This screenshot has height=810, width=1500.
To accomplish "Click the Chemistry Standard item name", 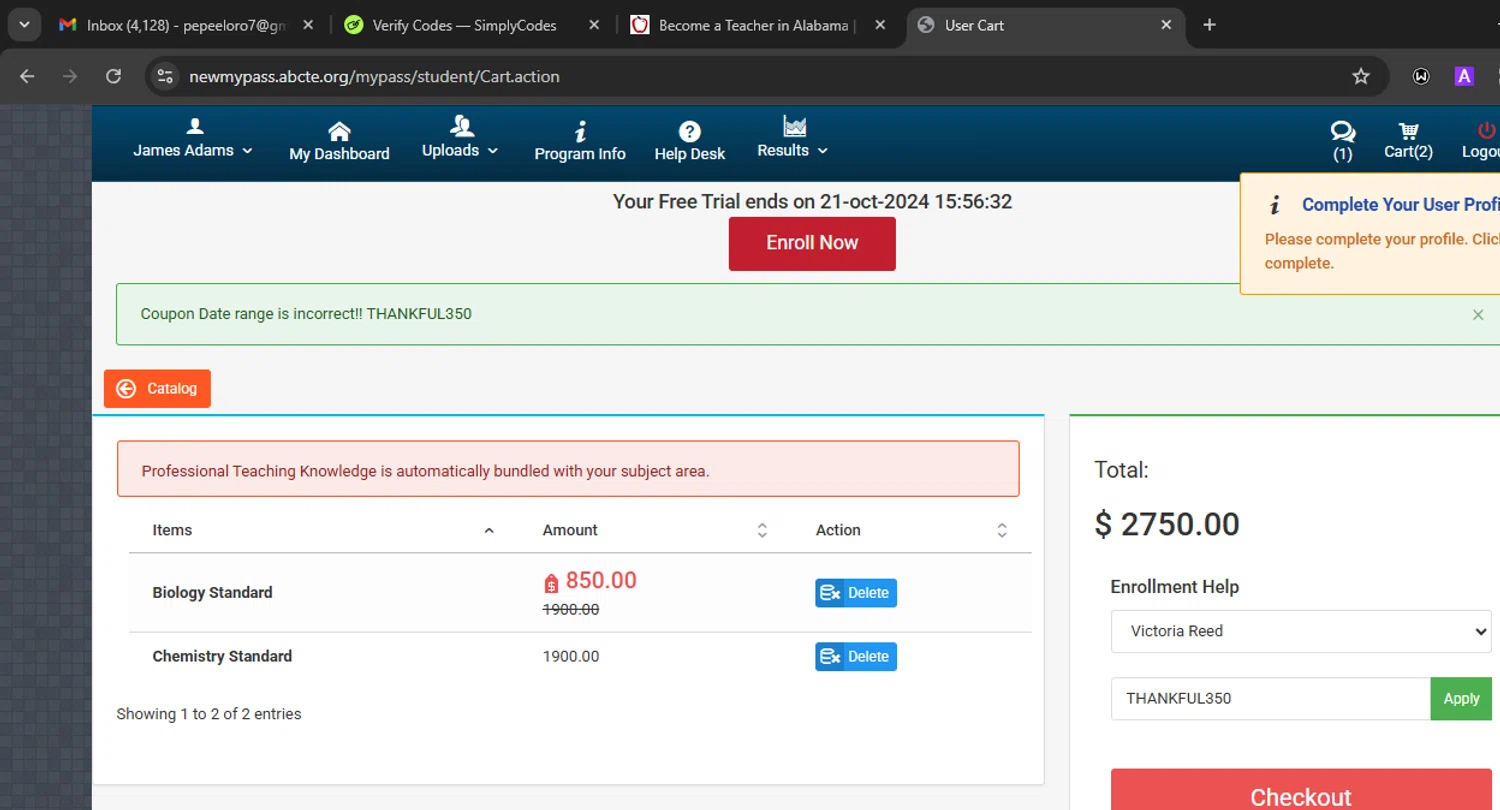I will pos(222,656).
